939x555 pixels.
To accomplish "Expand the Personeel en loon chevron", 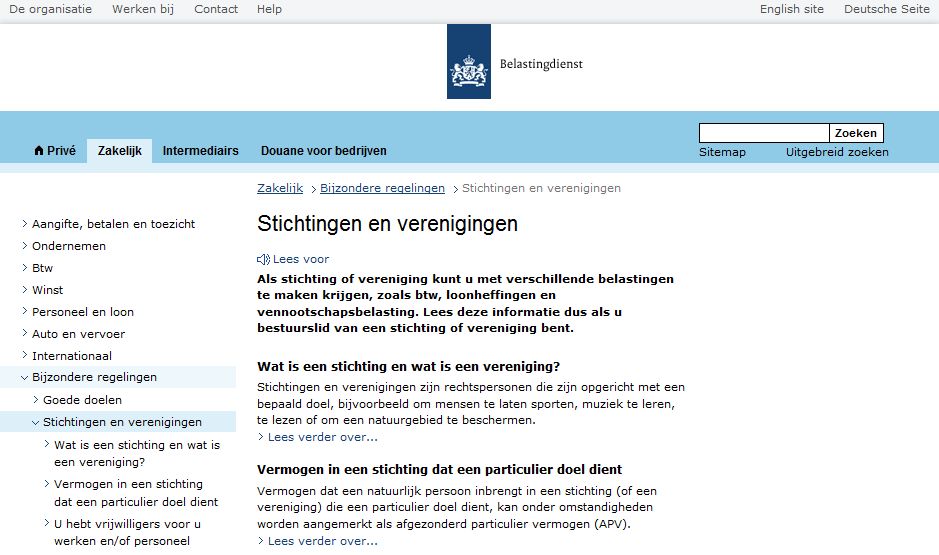I will [25, 311].
